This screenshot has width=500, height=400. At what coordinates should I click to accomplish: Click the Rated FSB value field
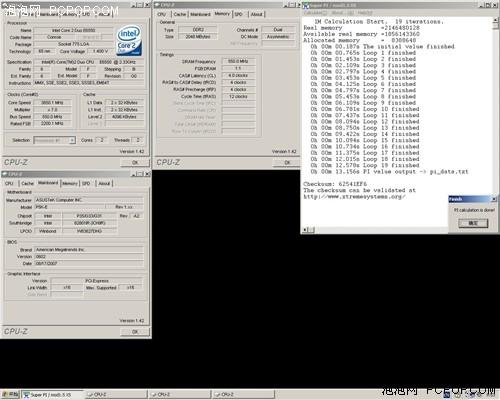pos(52,123)
